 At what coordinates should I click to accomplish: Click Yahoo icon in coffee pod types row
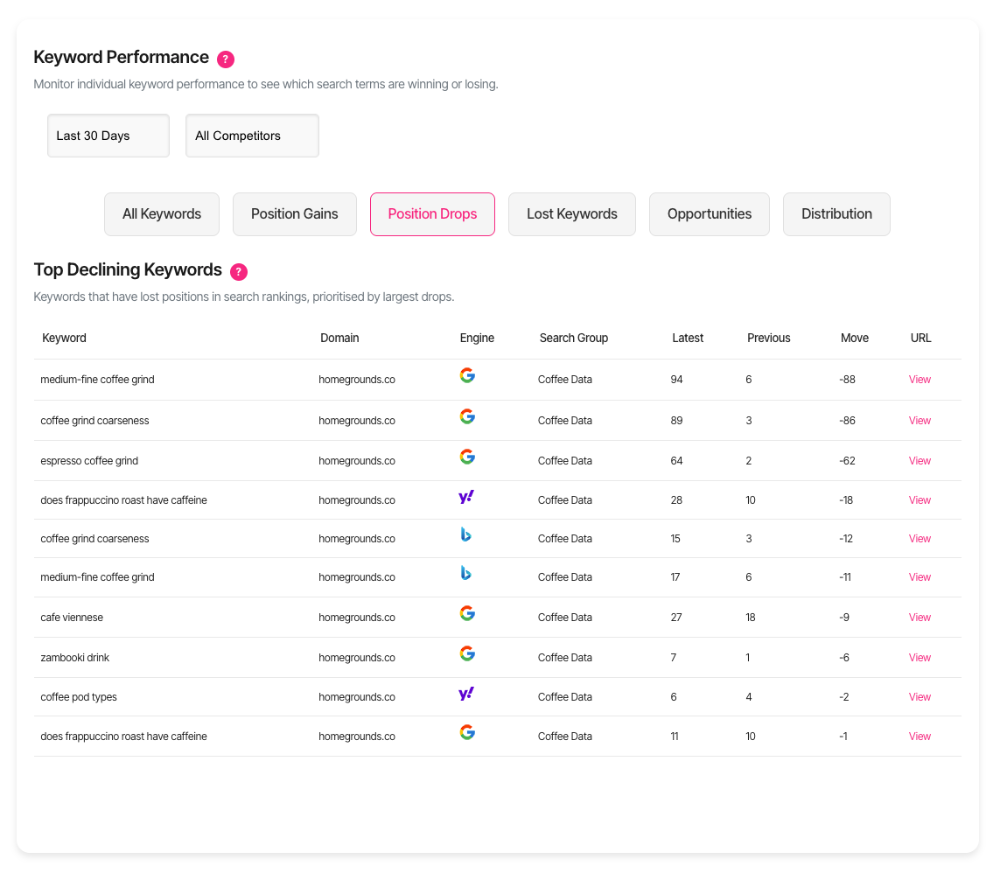tap(466, 694)
